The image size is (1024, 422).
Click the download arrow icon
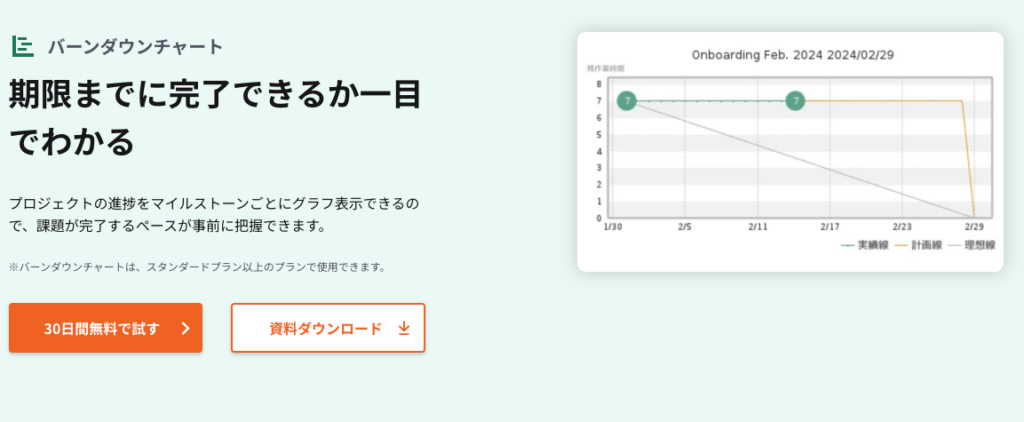(404, 328)
